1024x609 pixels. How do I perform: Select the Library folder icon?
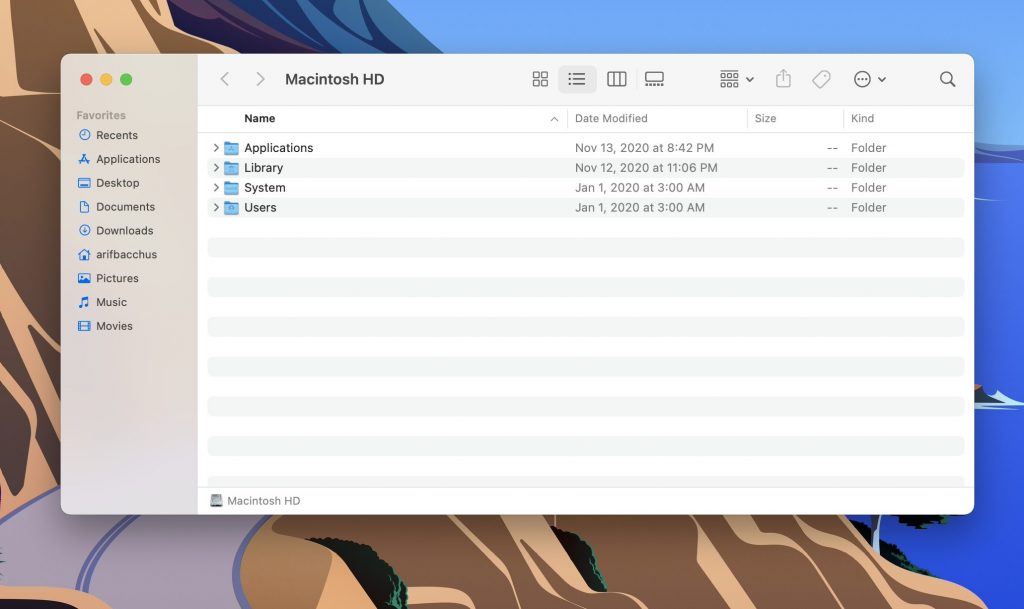[231, 168]
